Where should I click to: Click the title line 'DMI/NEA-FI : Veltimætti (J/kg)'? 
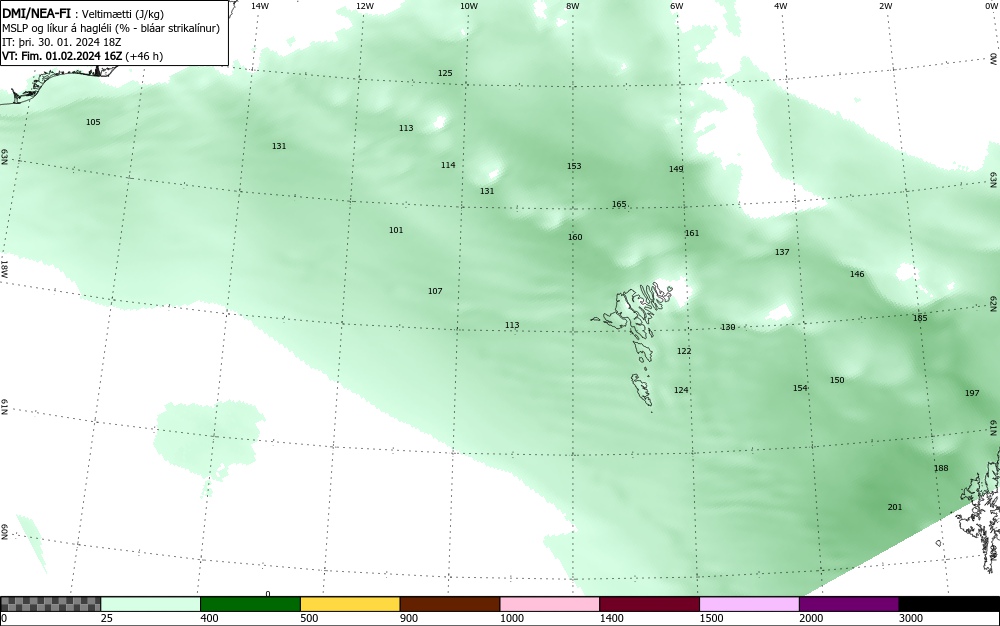tap(83, 14)
